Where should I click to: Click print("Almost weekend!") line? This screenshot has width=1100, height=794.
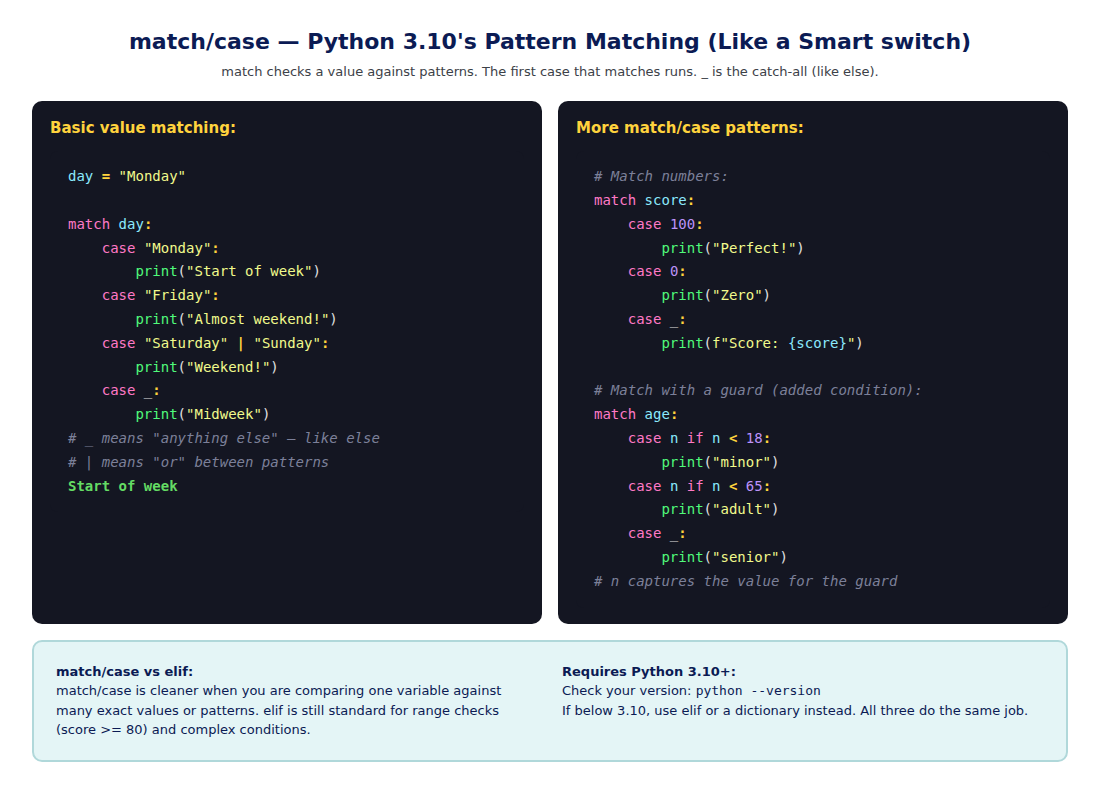tap(236, 319)
